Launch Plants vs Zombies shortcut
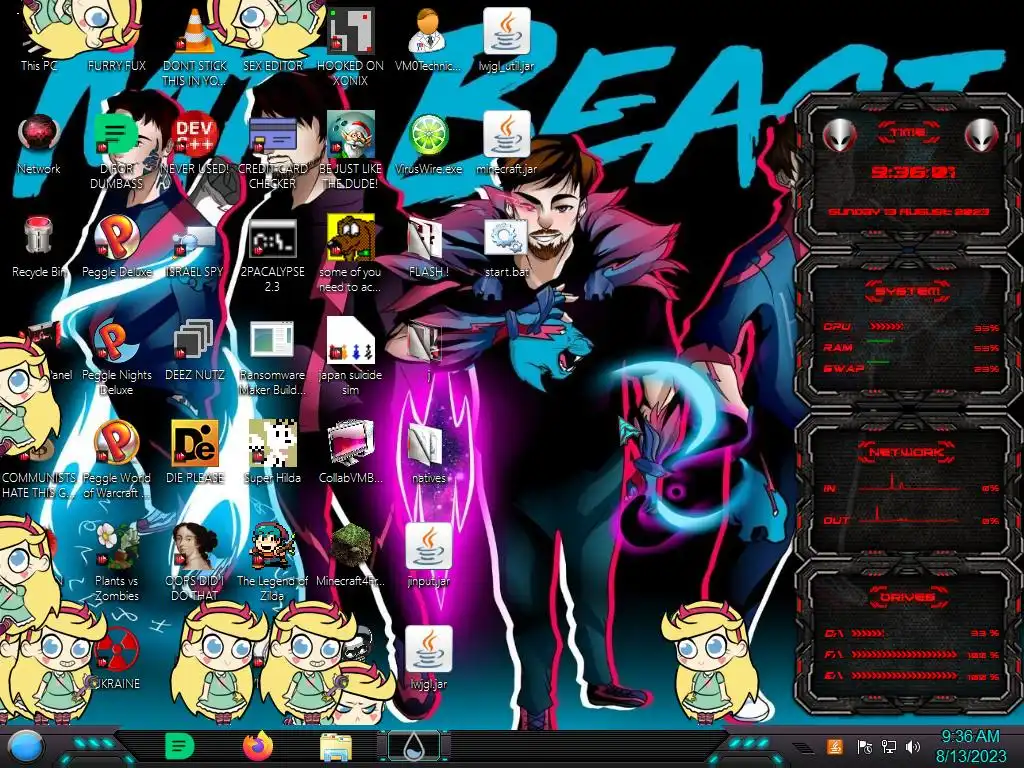 [116, 563]
